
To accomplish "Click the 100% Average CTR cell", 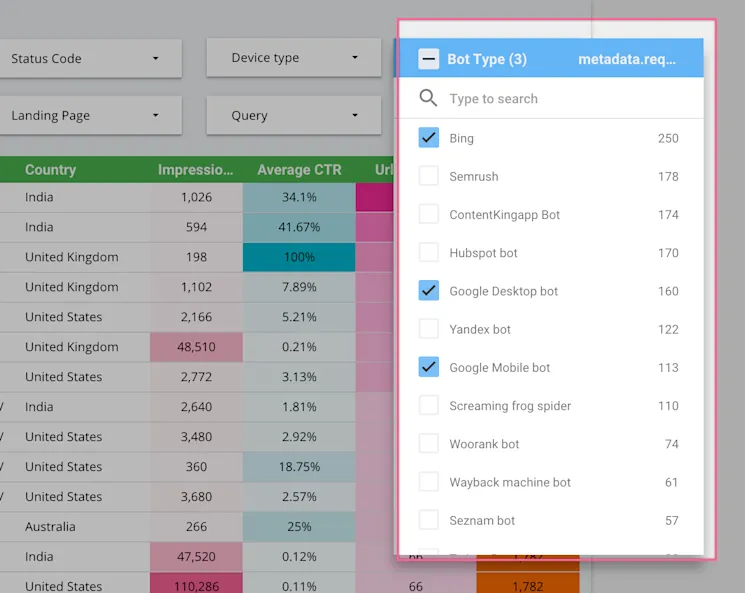I will coord(299,257).
